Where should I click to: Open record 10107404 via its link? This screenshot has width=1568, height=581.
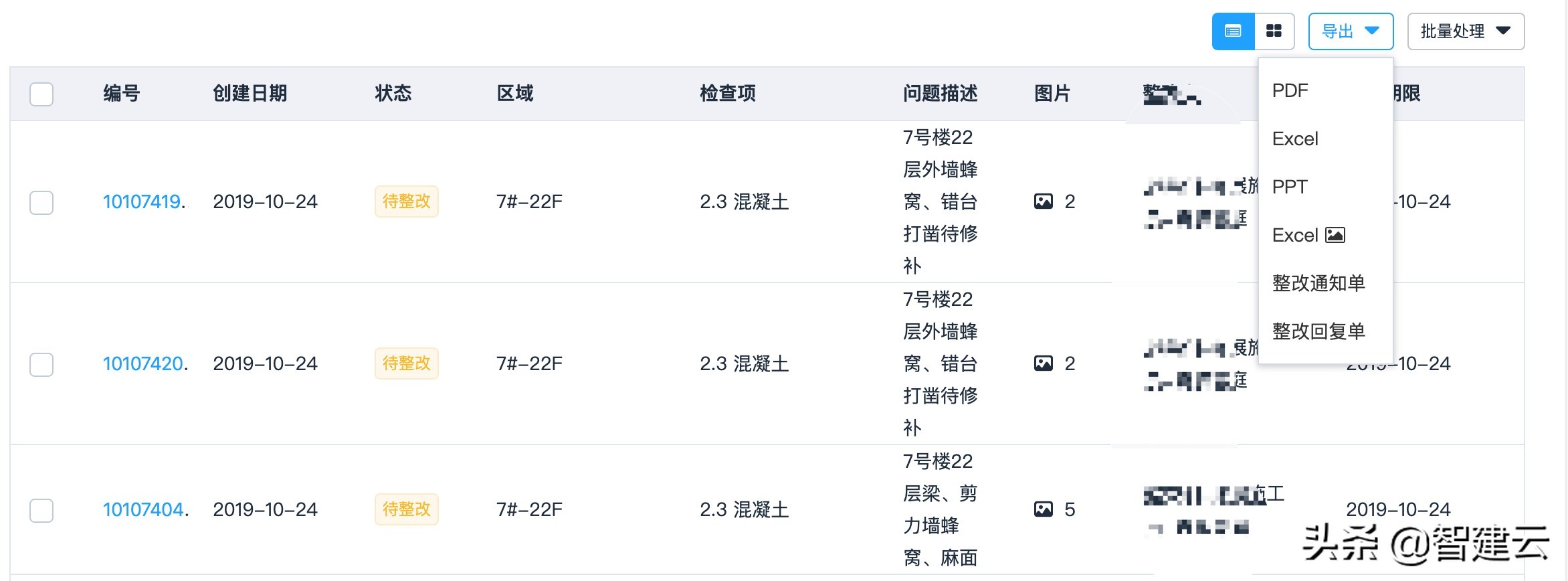(x=143, y=509)
